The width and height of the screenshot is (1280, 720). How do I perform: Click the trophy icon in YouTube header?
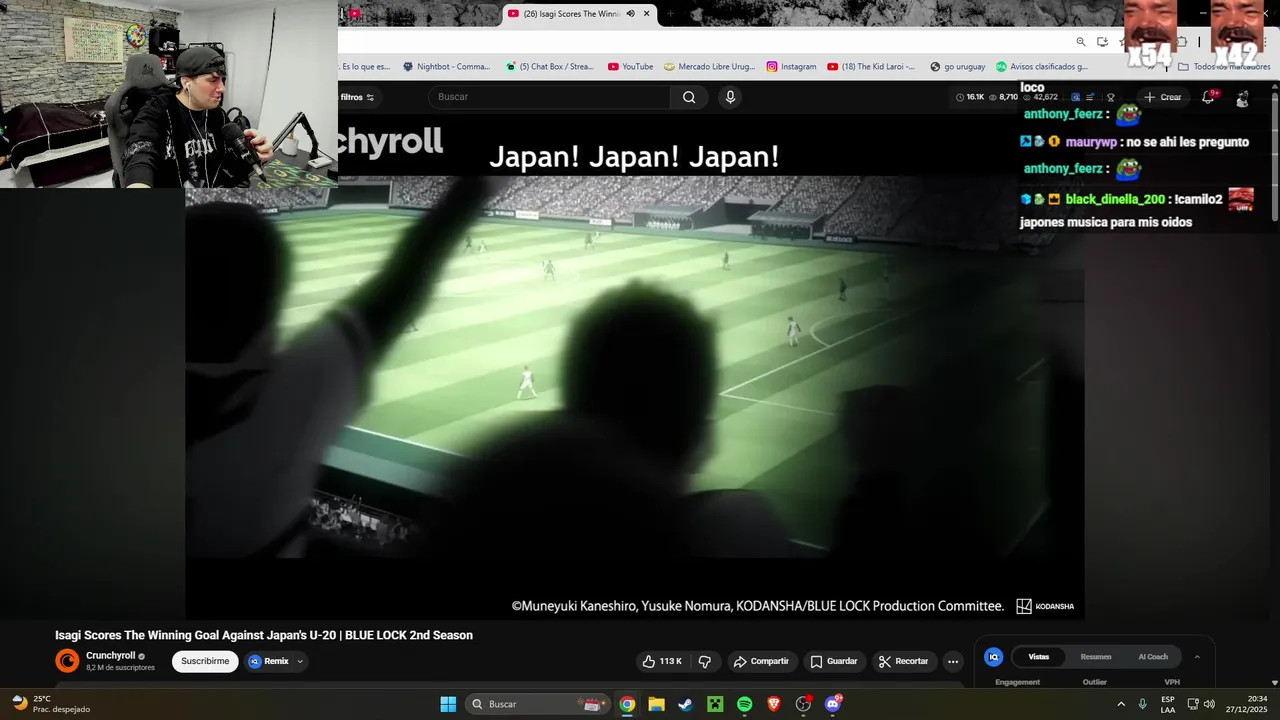[x=1110, y=97]
